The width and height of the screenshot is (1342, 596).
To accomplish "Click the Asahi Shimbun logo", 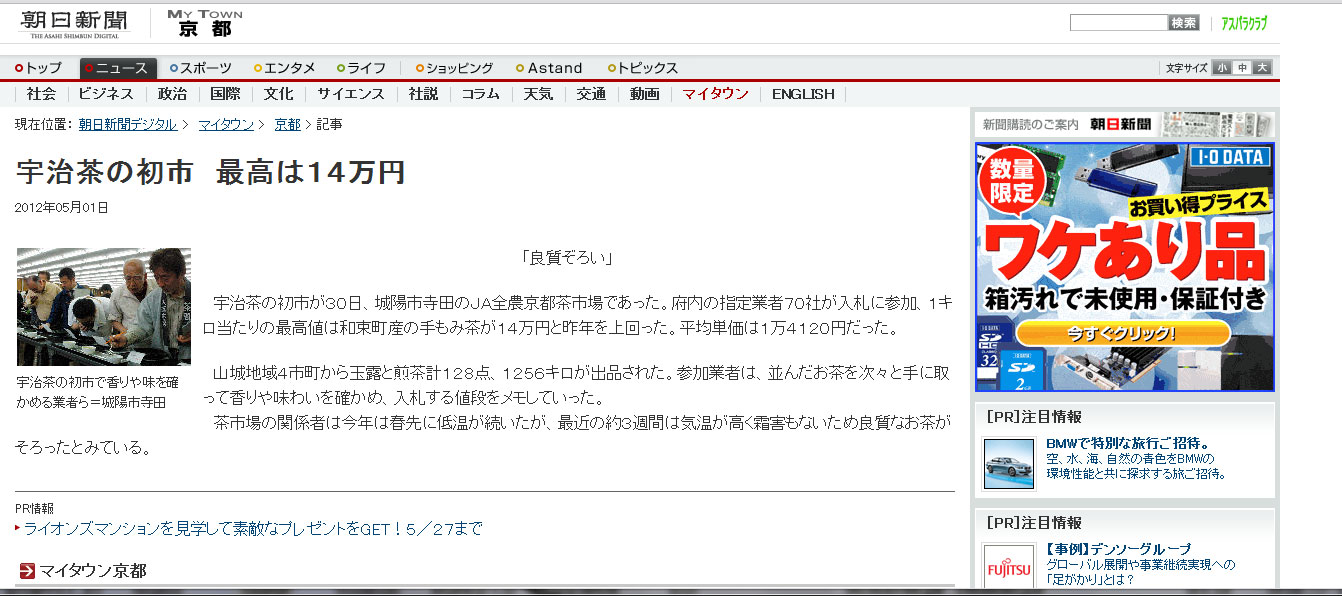I will [74, 23].
